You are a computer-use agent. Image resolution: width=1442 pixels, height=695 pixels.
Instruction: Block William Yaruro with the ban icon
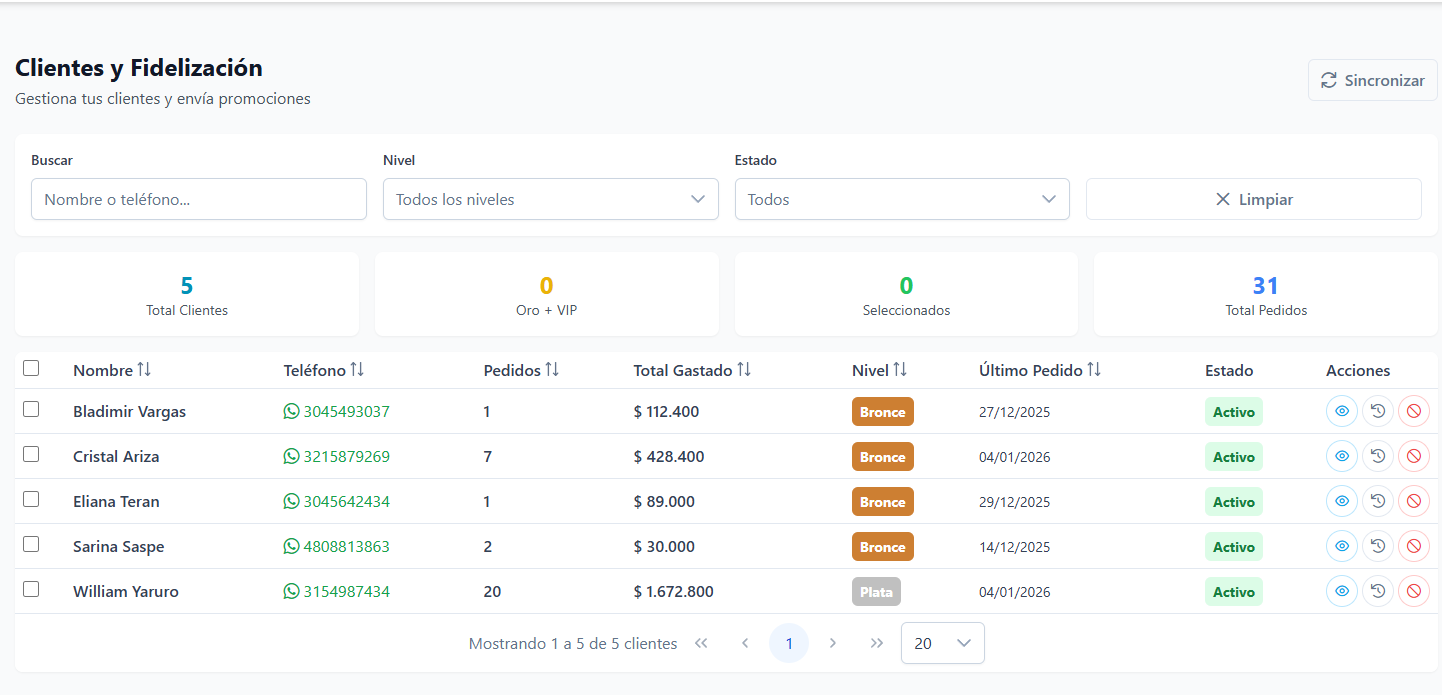1413,591
